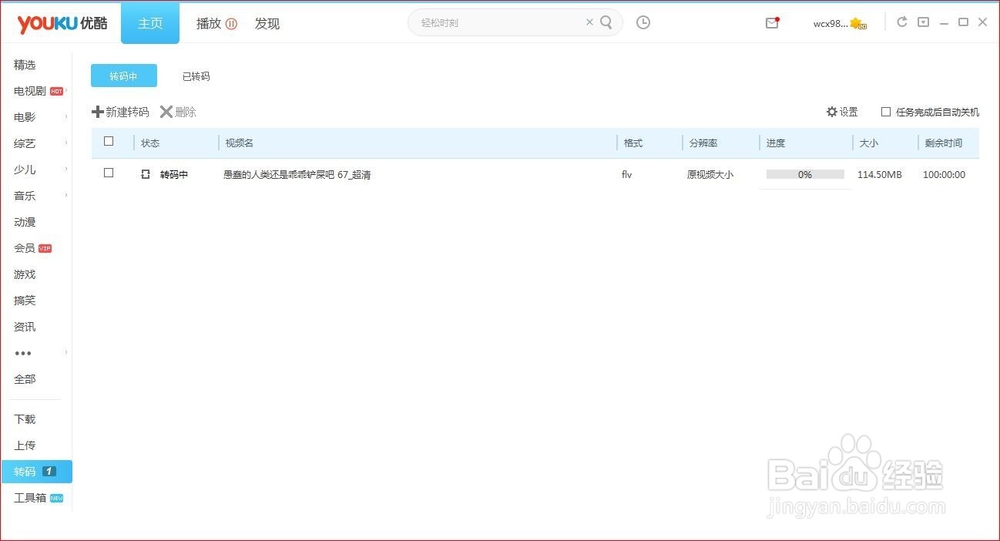Click the X icon for 删除
The image size is (1000, 541).
pyautogui.click(x=166, y=112)
